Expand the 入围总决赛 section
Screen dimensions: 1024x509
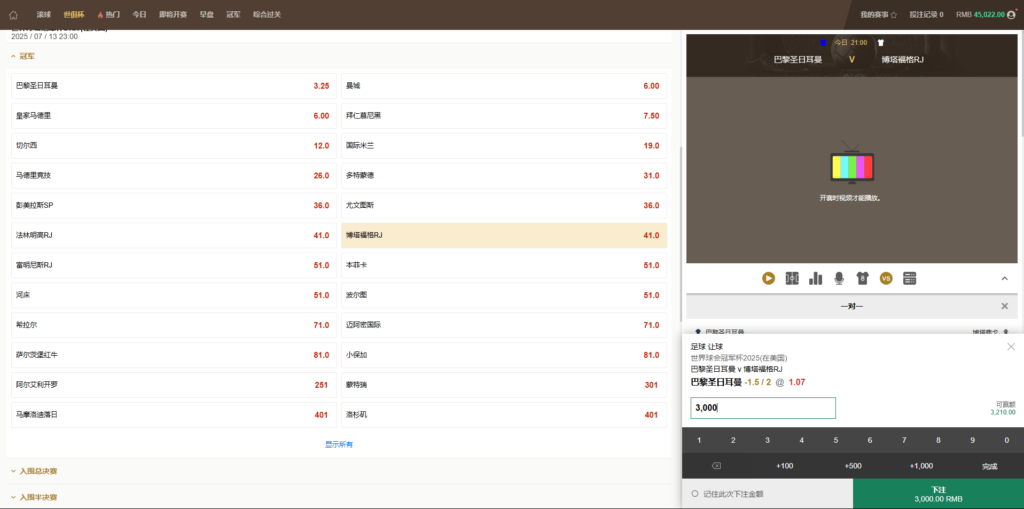[x=14, y=471]
